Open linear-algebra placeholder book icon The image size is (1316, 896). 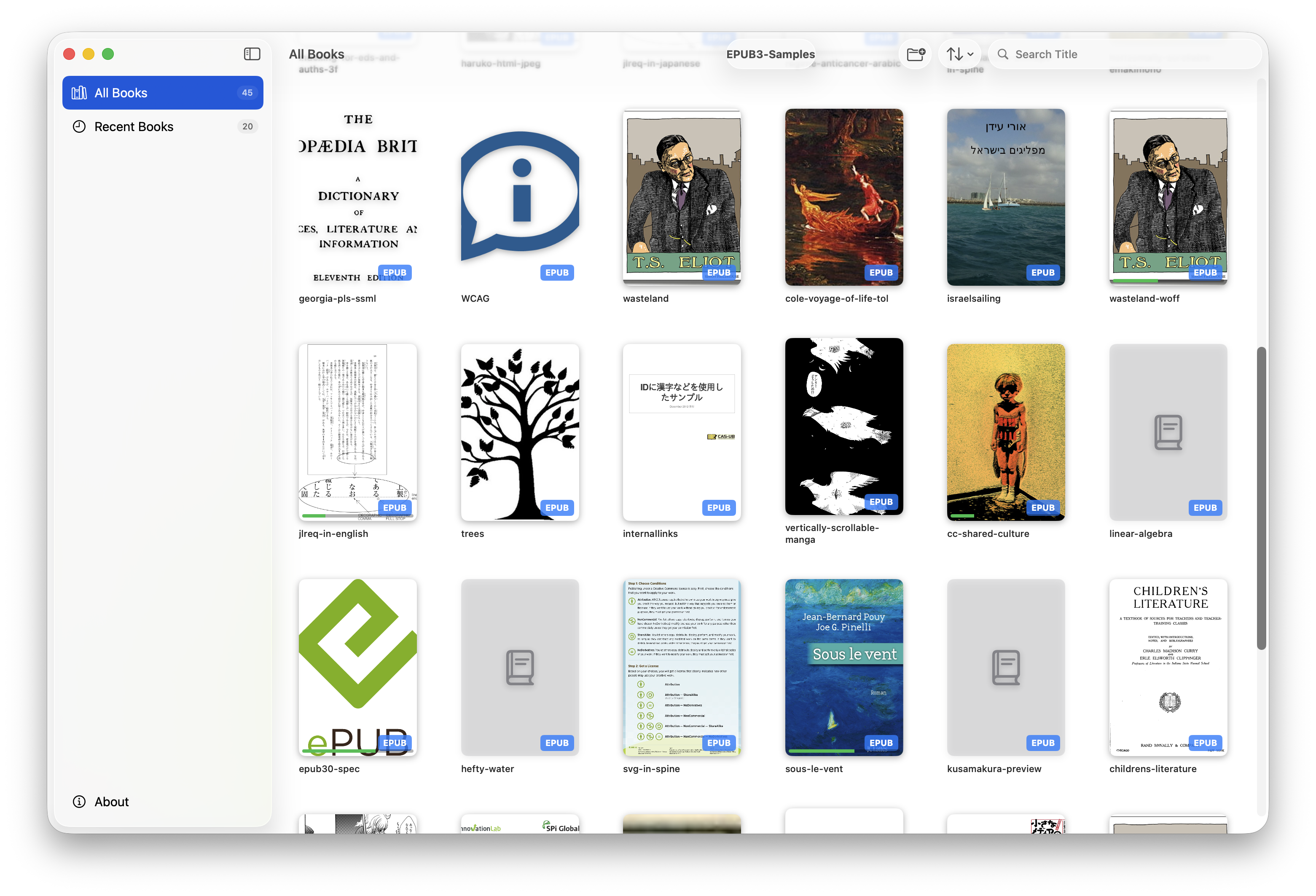click(x=1168, y=432)
